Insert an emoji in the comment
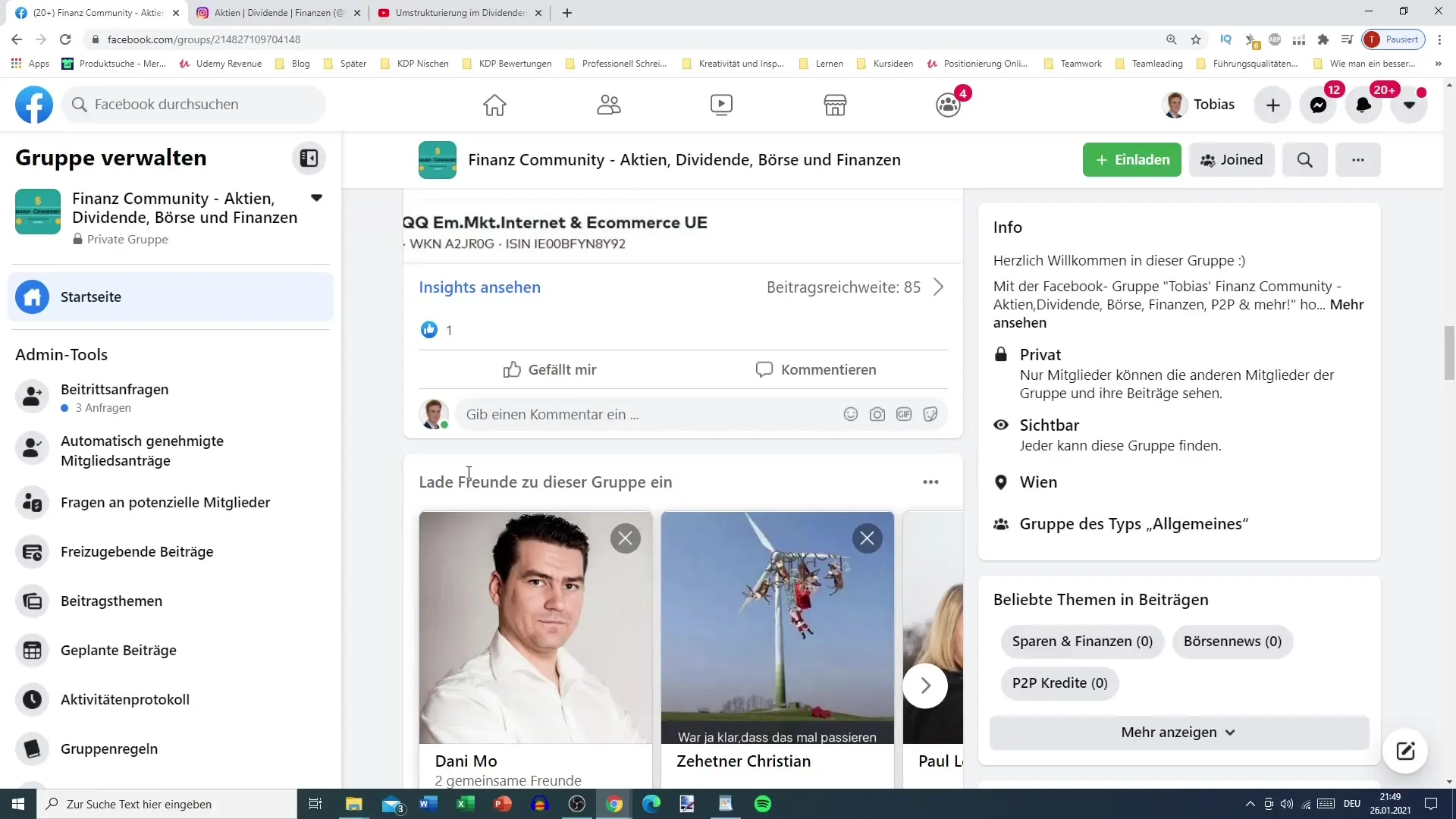 [x=851, y=414]
